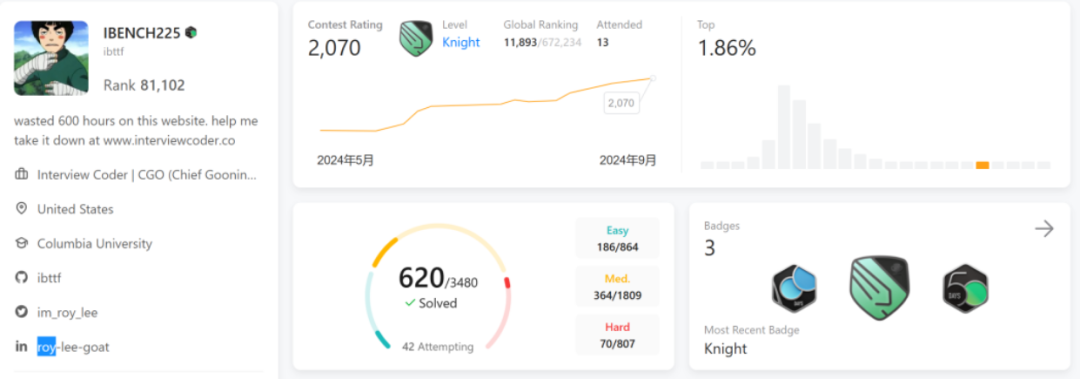Click the briefcase icon beside Interview Coder
1080x379 pixels.
21,175
